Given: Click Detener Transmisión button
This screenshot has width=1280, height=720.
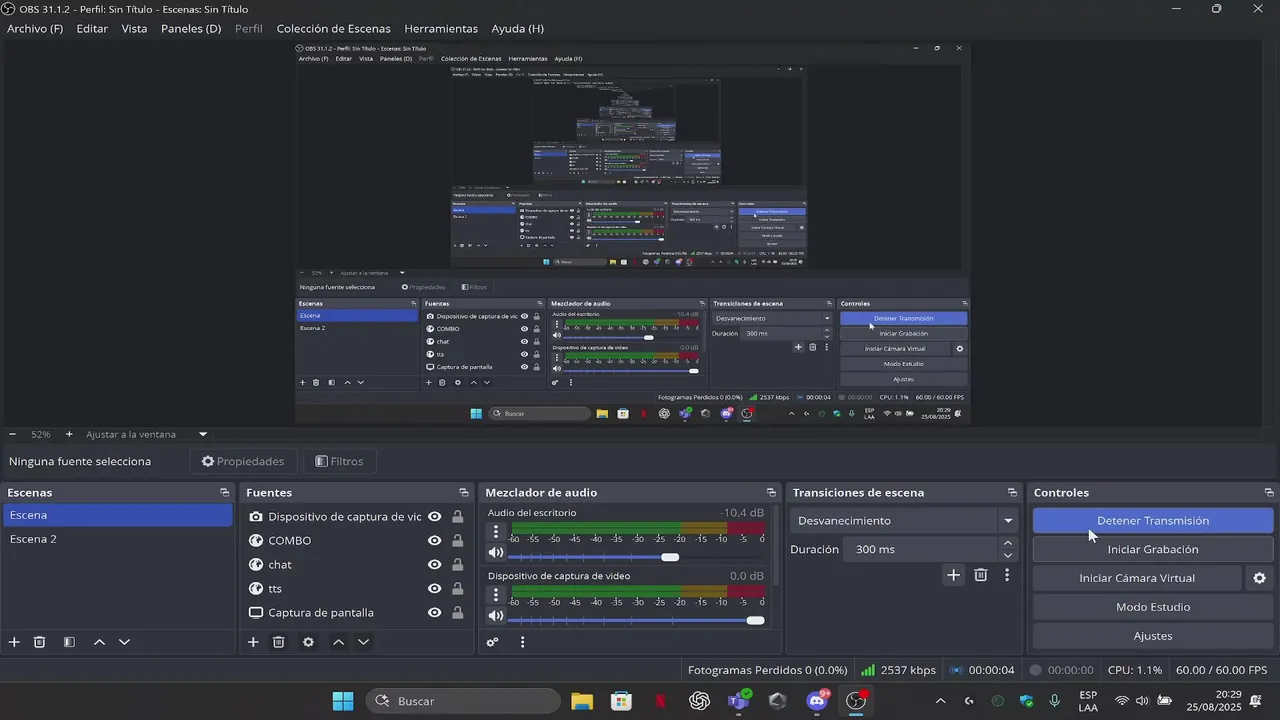Looking at the screenshot, I should click(1153, 521).
